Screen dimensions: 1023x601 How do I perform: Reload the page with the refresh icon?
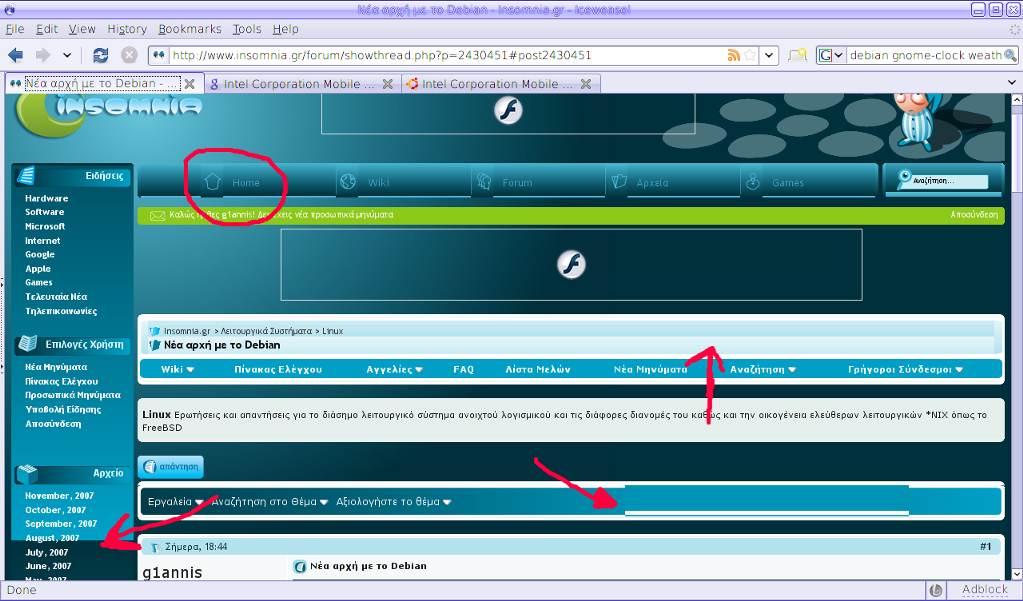100,55
